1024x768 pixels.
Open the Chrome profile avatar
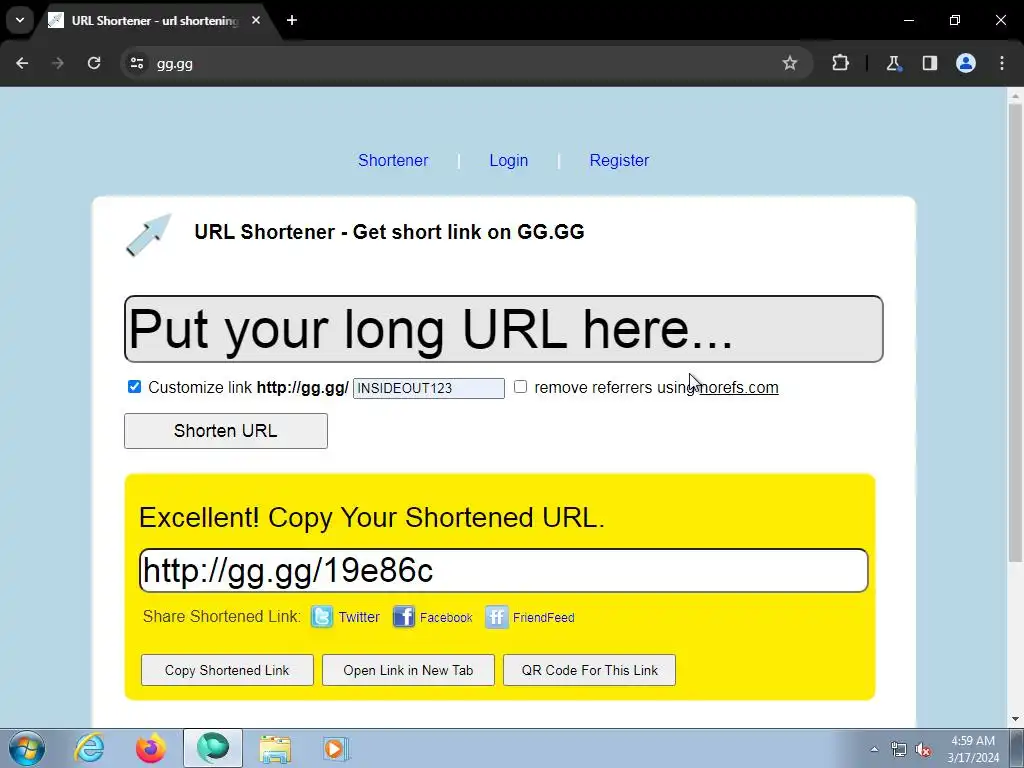(966, 63)
